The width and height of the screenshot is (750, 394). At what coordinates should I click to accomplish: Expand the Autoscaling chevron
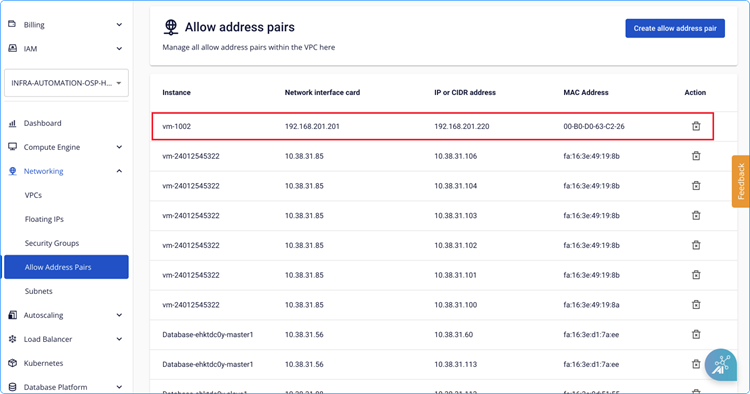119,315
